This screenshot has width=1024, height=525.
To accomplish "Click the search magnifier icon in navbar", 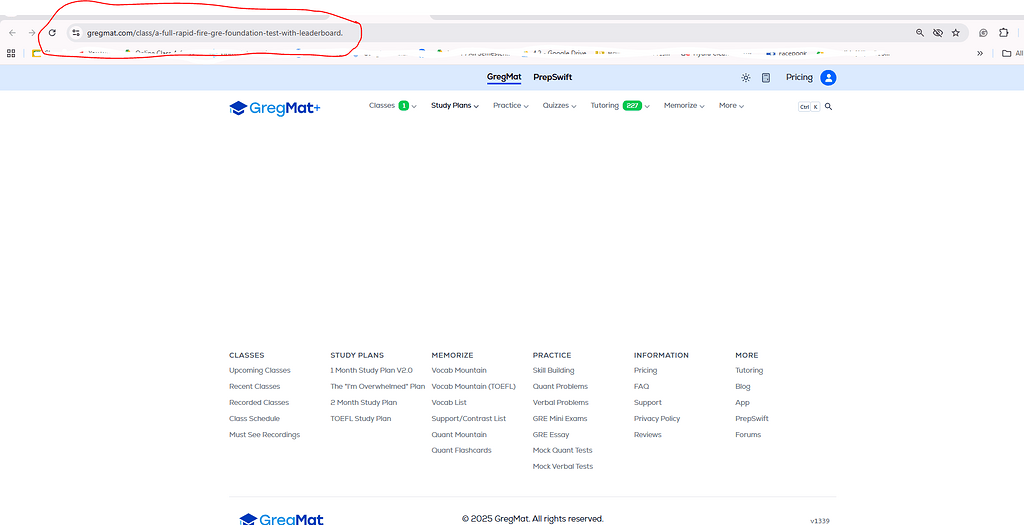I will pyautogui.click(x=828, y=106).
